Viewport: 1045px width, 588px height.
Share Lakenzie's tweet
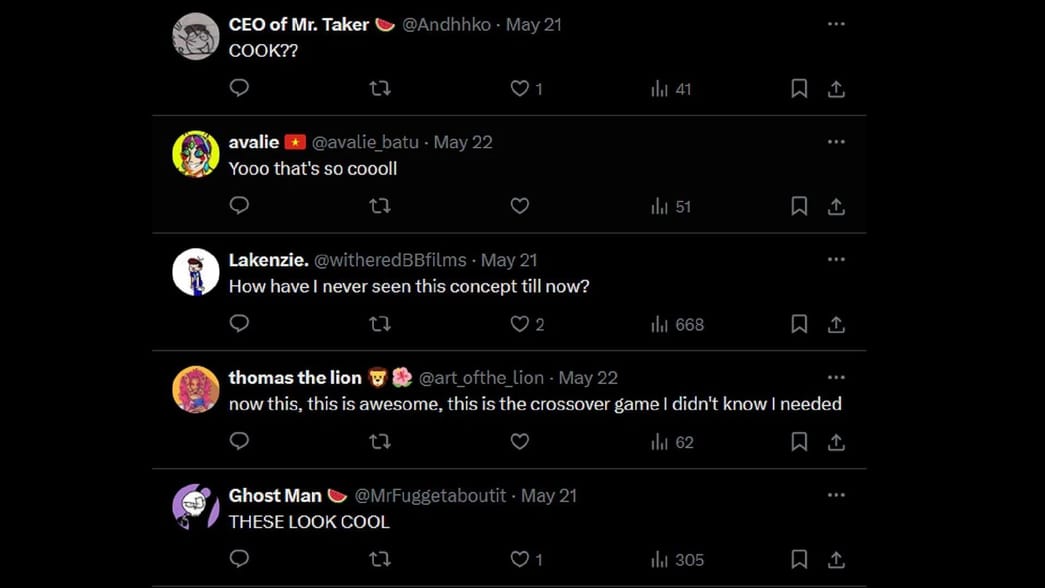point(836,324)
